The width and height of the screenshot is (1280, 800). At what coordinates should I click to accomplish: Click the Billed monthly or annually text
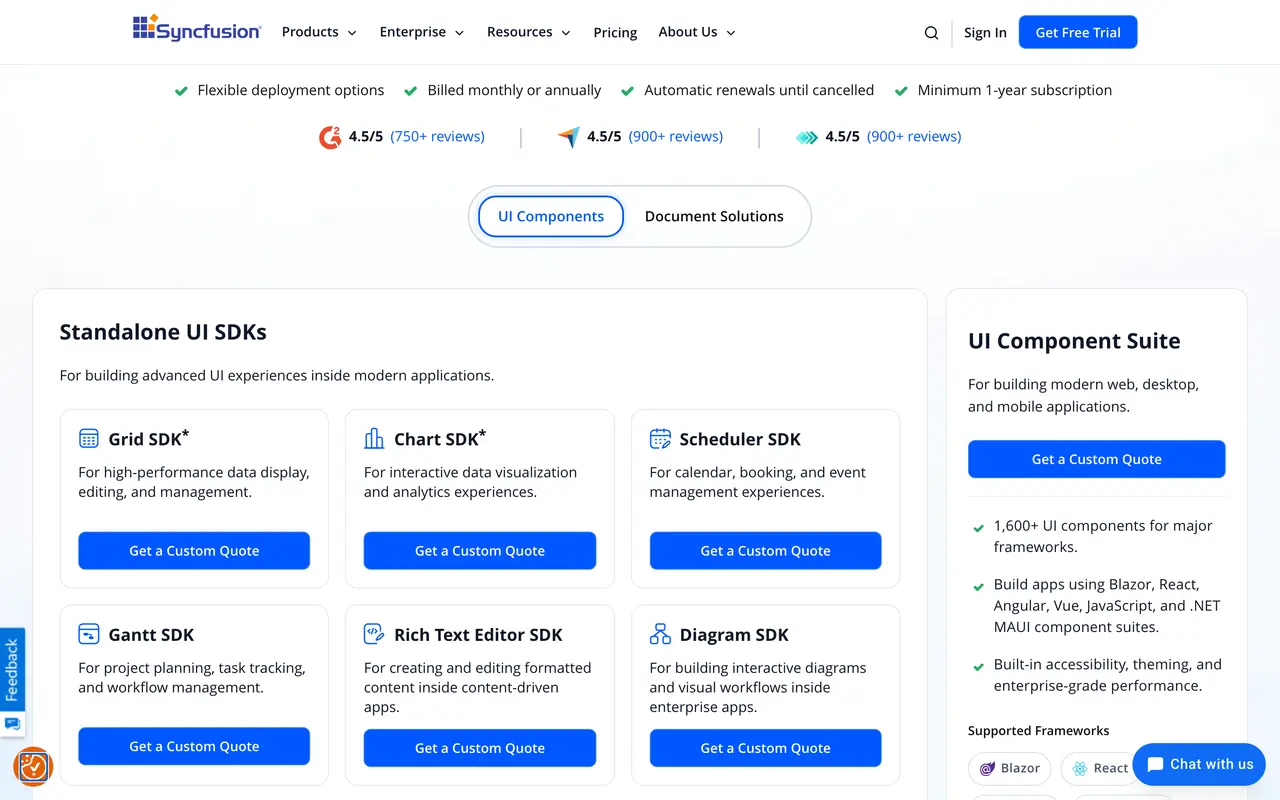pyautogui.click(x=514, y=90)
